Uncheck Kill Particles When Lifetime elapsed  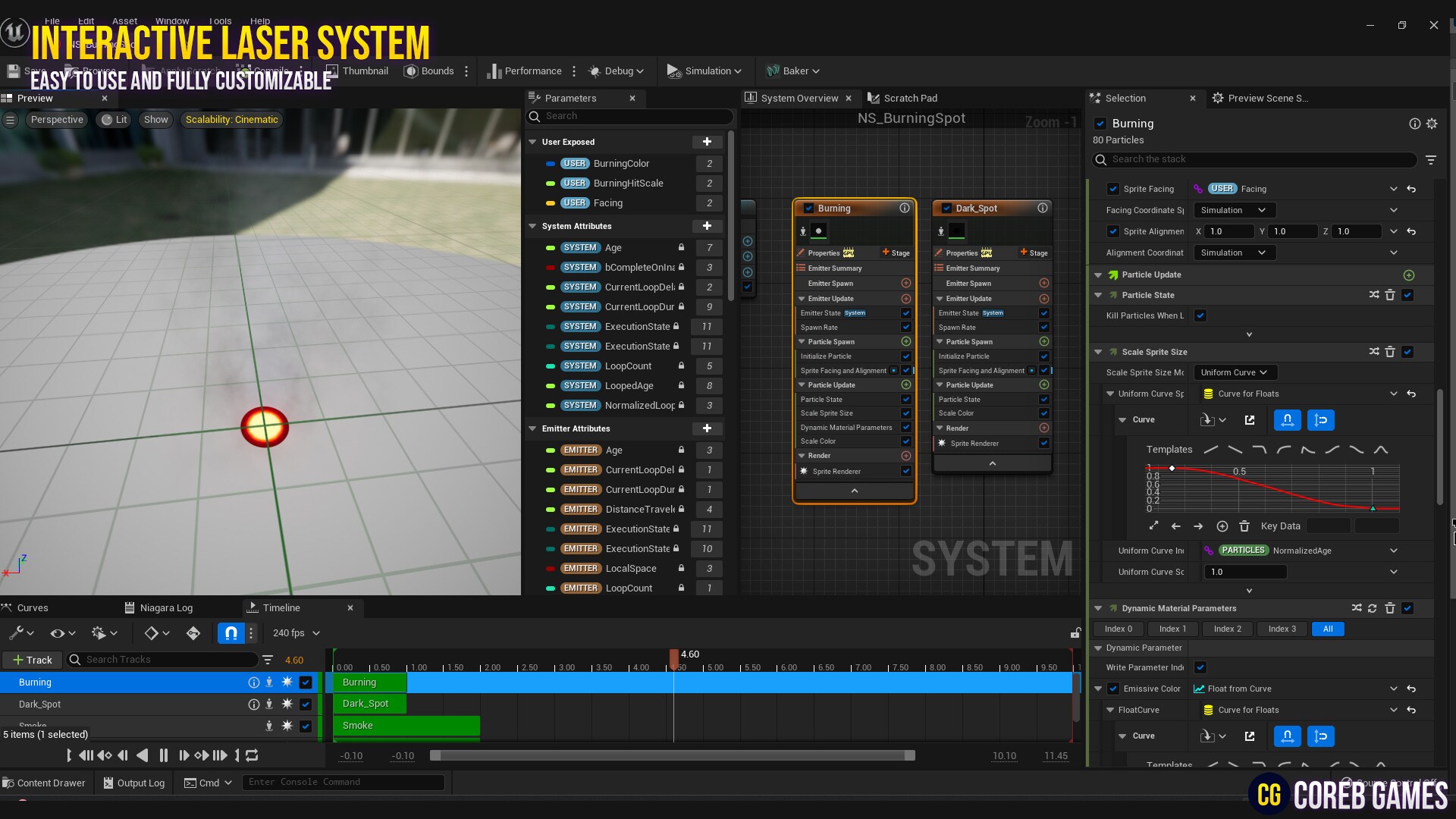coord(1200,315)
